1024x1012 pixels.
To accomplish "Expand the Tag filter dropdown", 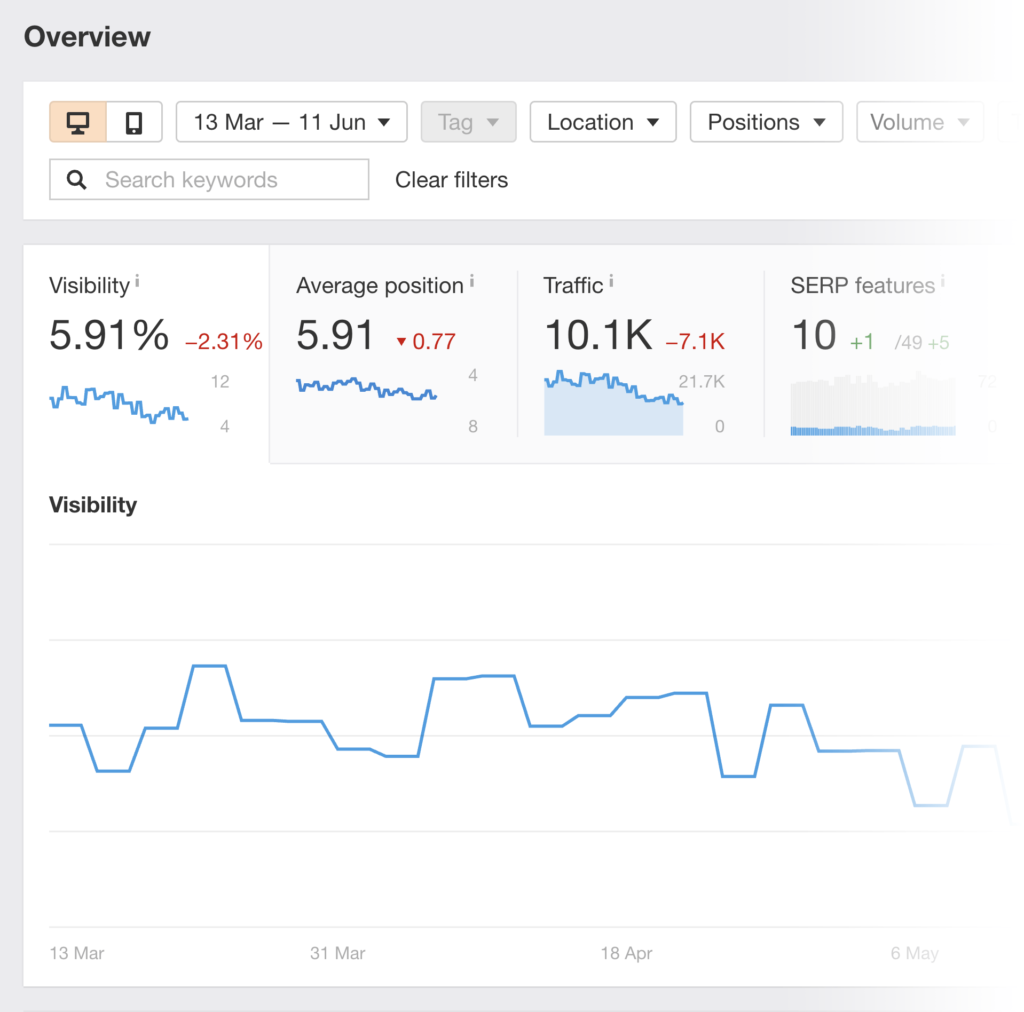I will [x=468, y=122].
